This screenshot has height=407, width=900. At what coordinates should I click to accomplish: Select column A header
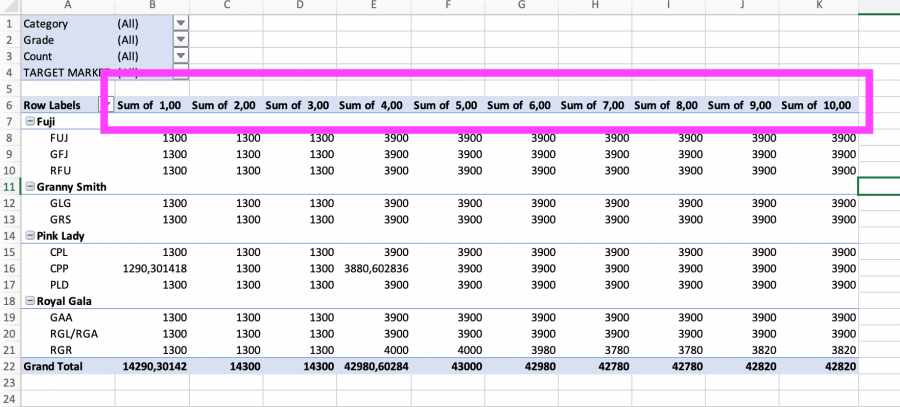coord(68,6)
